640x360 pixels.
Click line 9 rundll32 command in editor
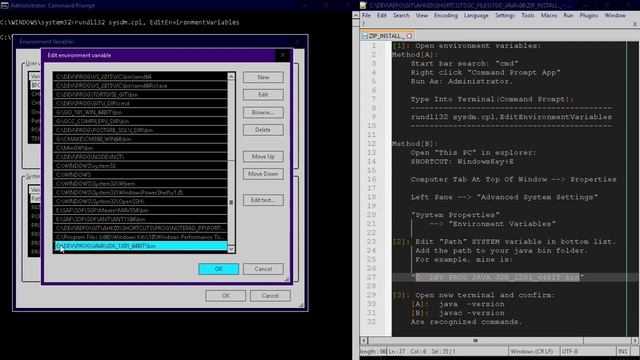[511, 117]
